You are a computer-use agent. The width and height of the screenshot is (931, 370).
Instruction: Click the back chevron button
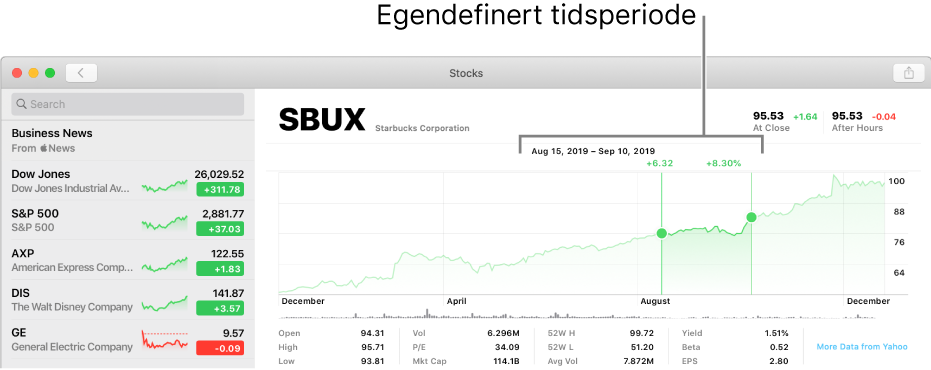pos(81,73)
